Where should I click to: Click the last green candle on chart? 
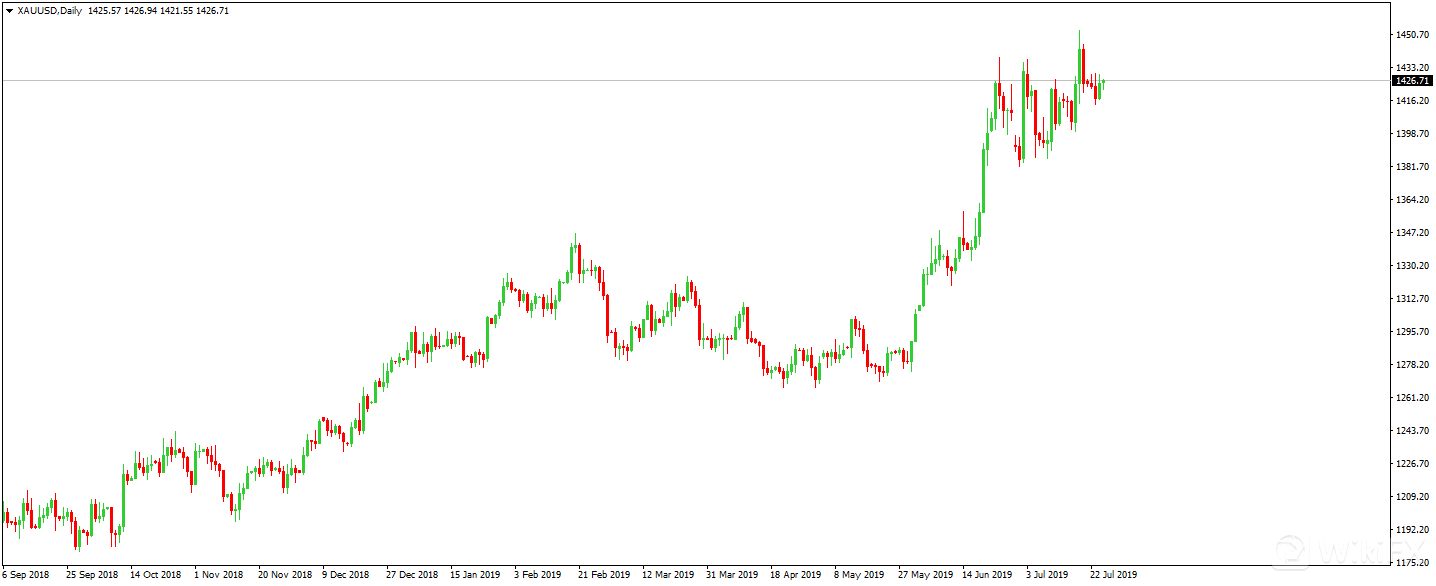tap(1102, 82)
